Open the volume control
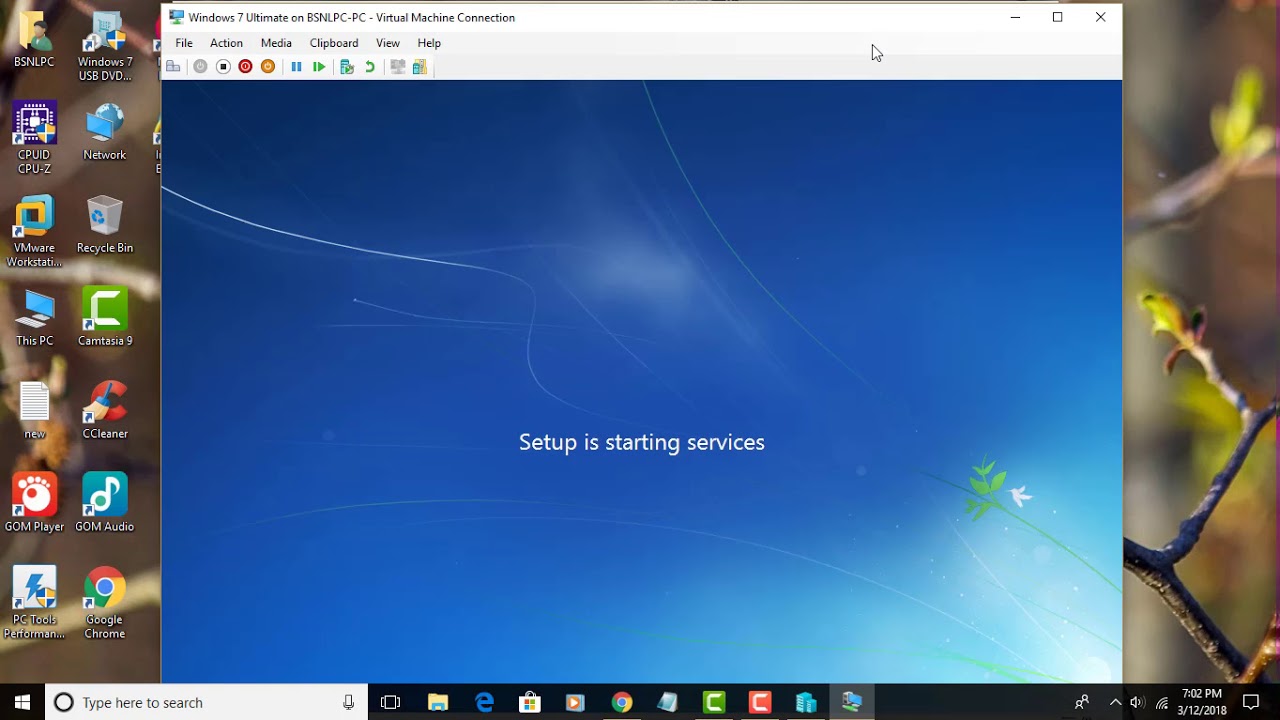This screenshot has width=1280, height=720. 1137,702
